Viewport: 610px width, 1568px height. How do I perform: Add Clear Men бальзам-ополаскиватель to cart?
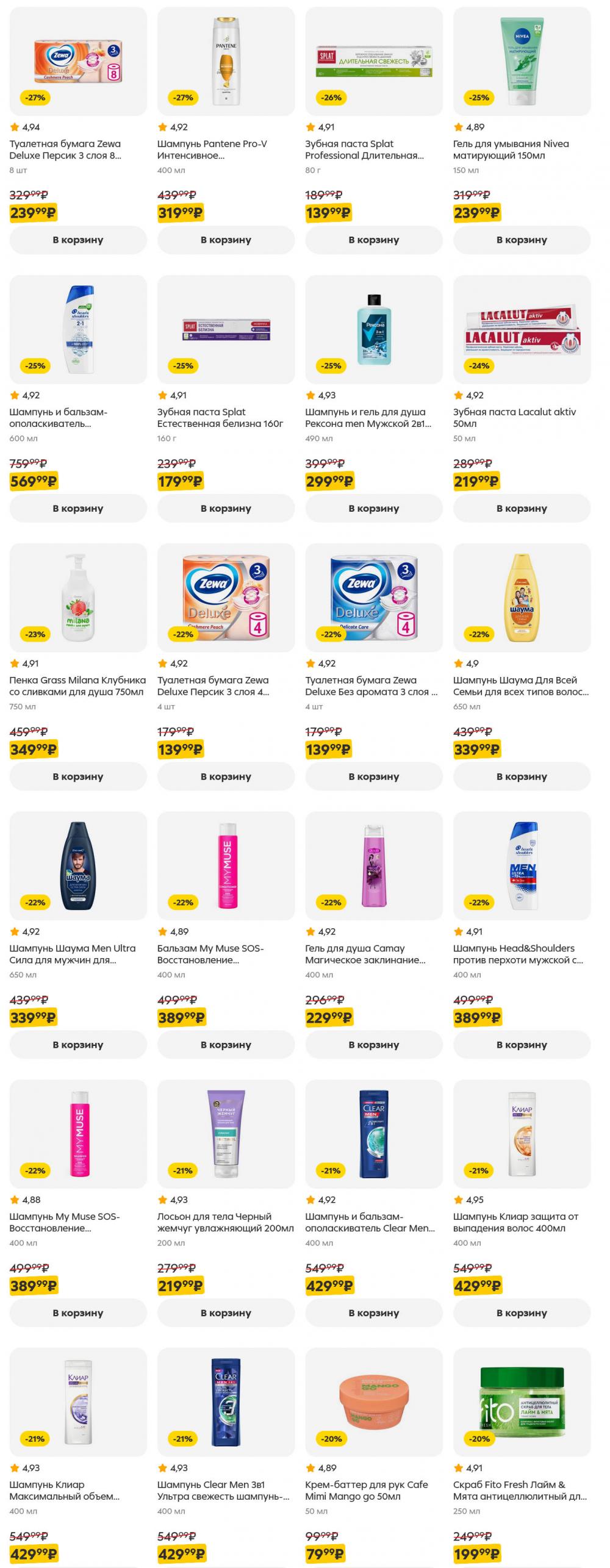(x=374, y=1313)
